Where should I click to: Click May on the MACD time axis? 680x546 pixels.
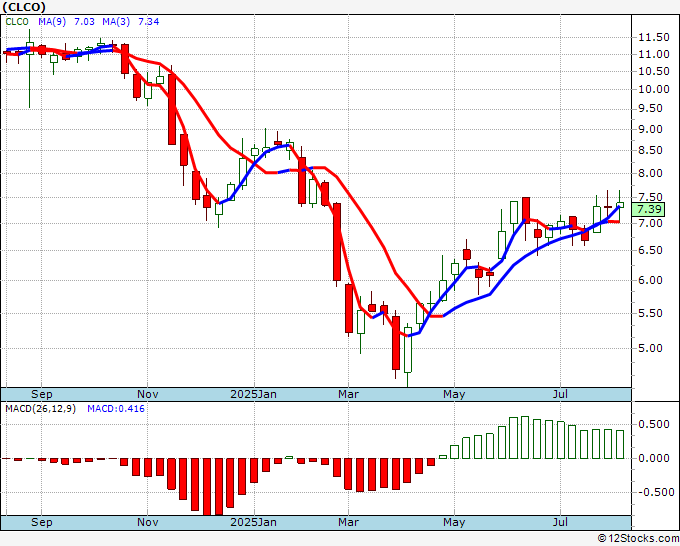(x=454, y=522)
